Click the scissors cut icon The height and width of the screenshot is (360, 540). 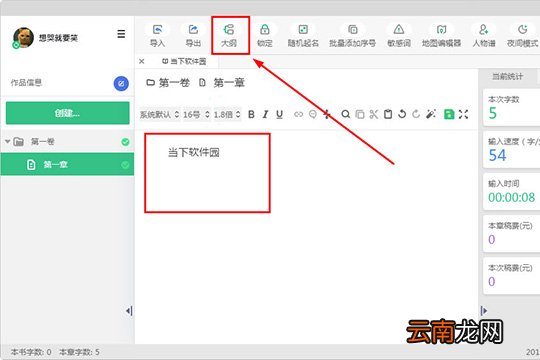374,114
